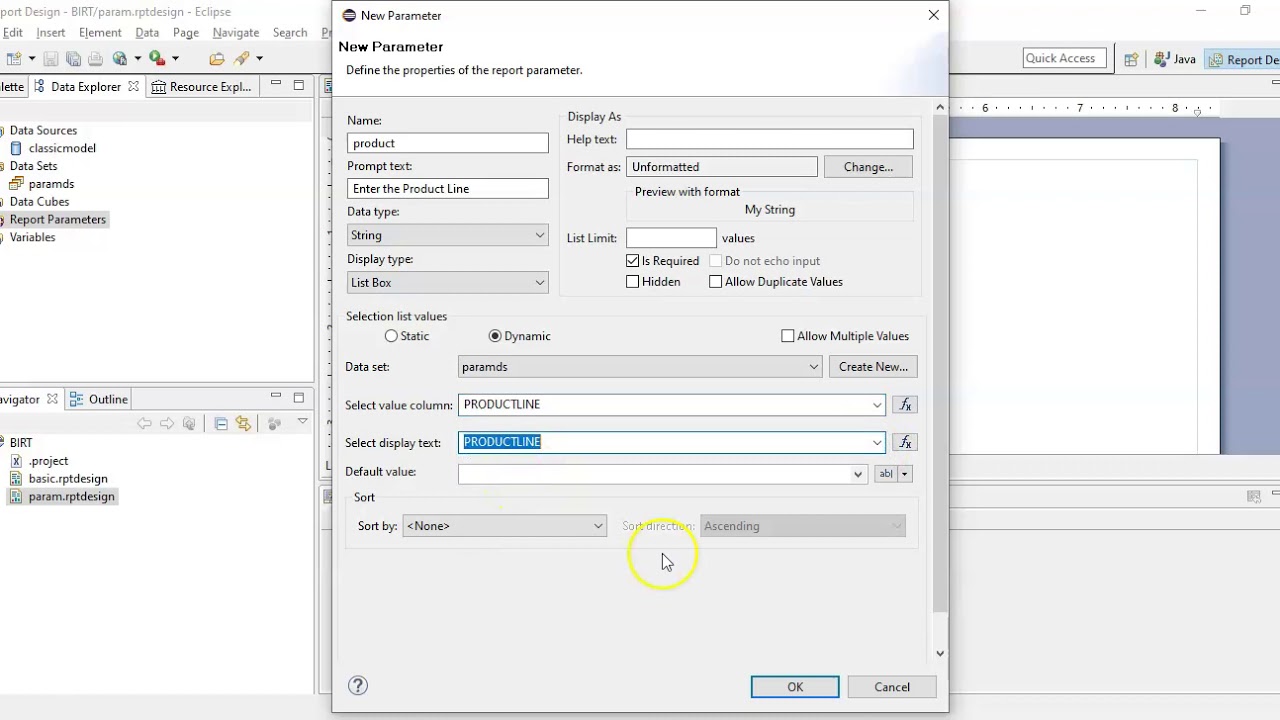
Task: Open the Data type dropdown
Action: click(x=448, y=235)
